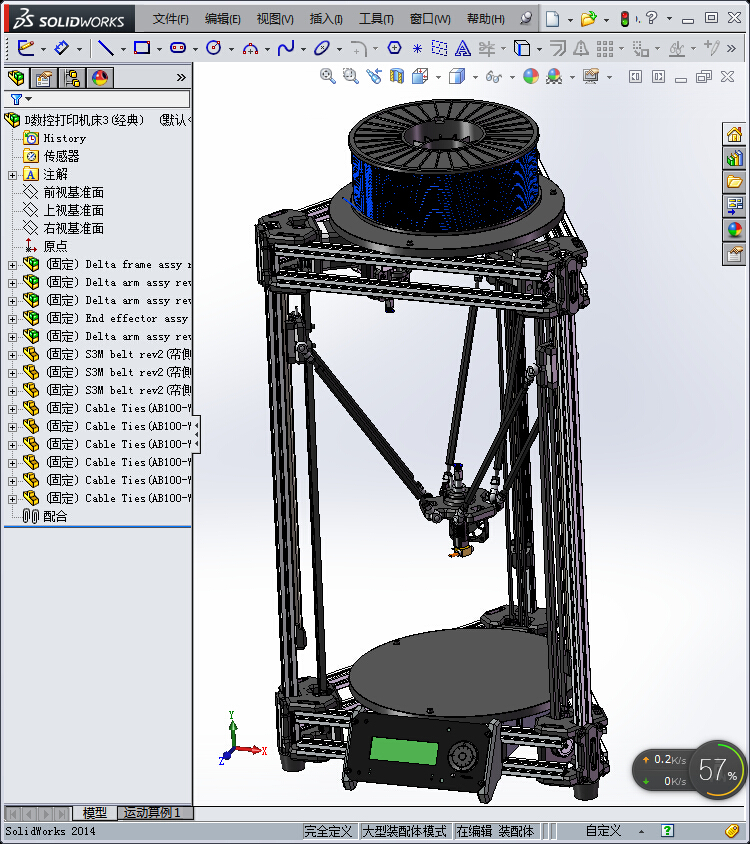Select the 原点 origin item
Screen dimensions: 750x844
click(55, 247)
